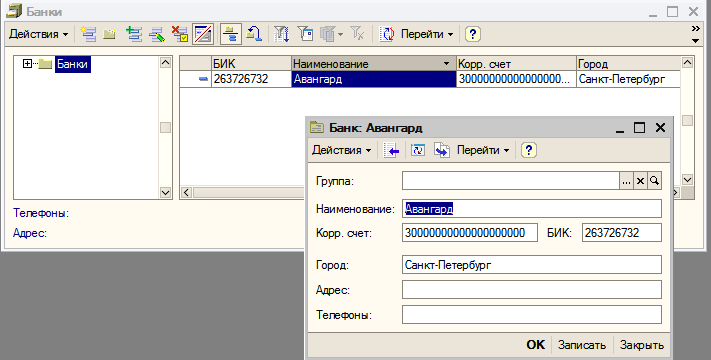
Task: Click the Наименование field in dialog
Action: 532,209
